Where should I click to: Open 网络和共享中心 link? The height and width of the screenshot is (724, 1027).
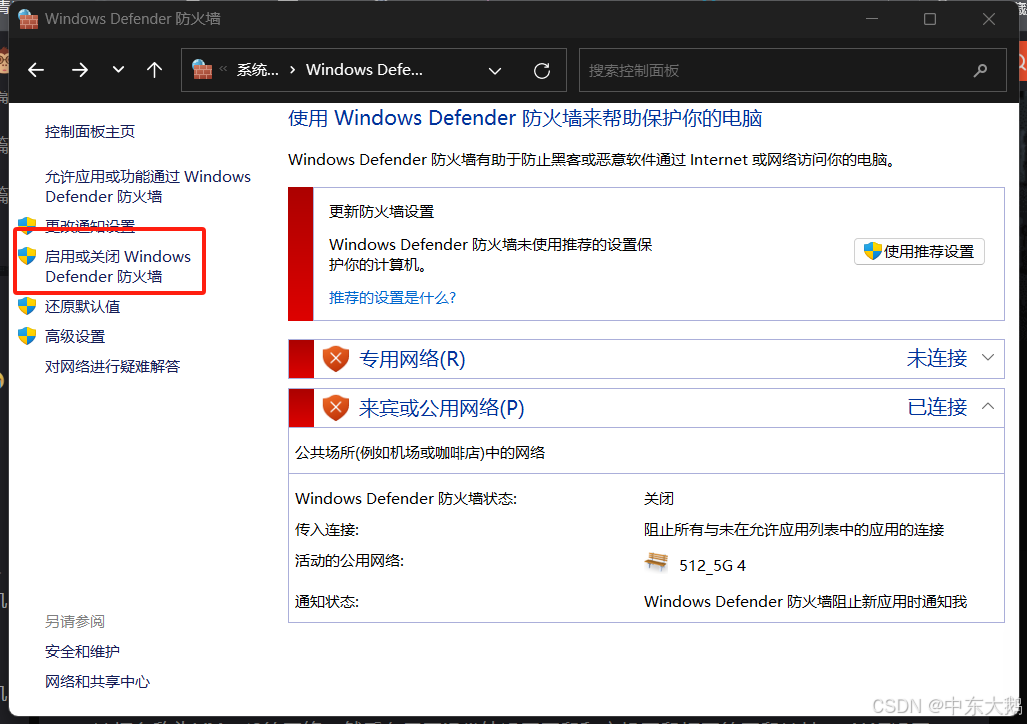coord(98,682)
